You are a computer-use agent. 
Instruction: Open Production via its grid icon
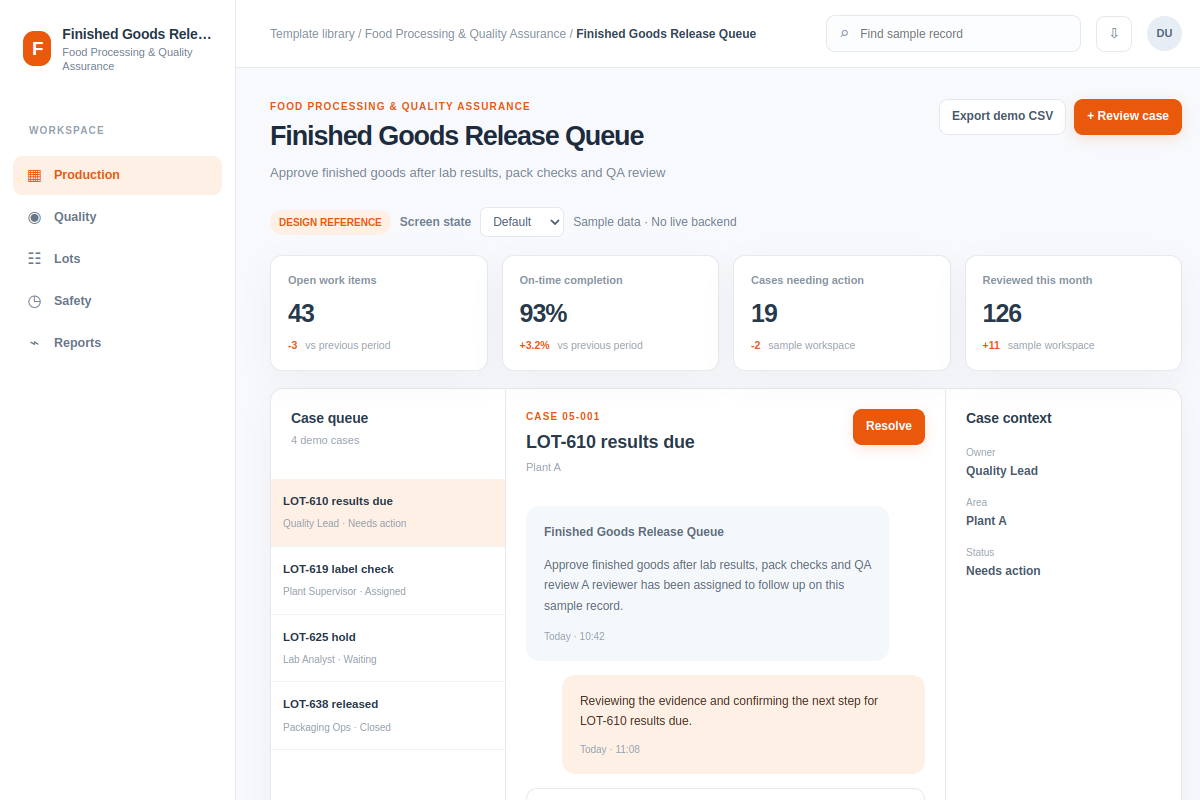tap(35, 175)
